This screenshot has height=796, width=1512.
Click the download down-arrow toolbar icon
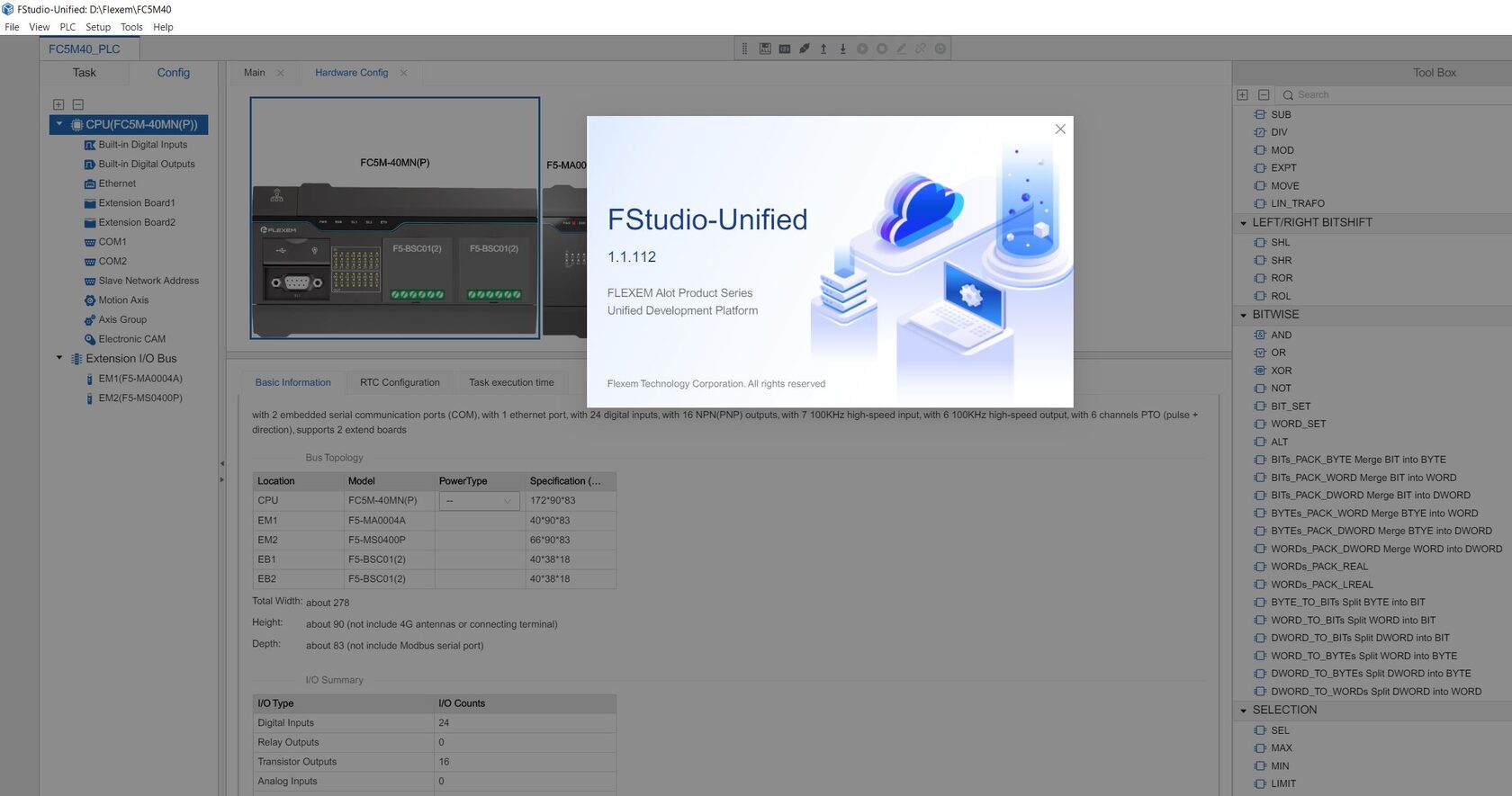[x=843, y=49]
